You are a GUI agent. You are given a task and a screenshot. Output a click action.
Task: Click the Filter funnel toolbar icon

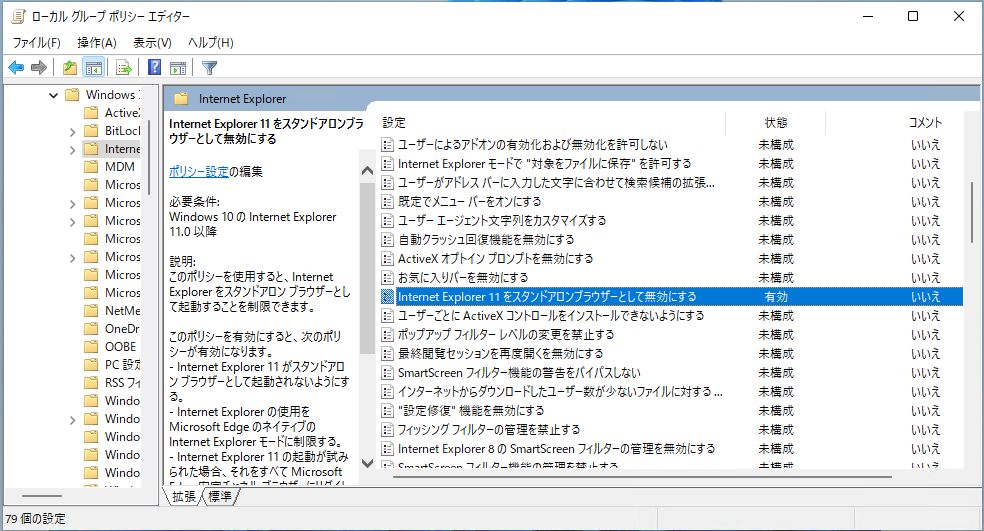click(x=210, y=68)
